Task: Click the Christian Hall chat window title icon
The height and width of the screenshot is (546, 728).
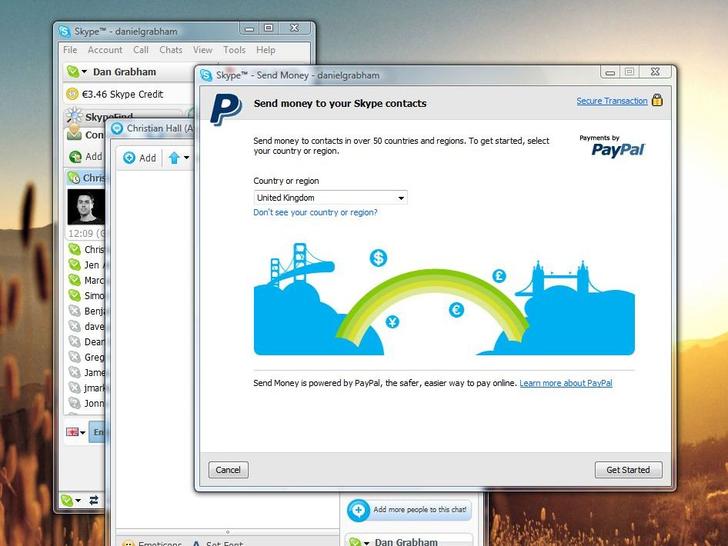Action: [117, 128]
